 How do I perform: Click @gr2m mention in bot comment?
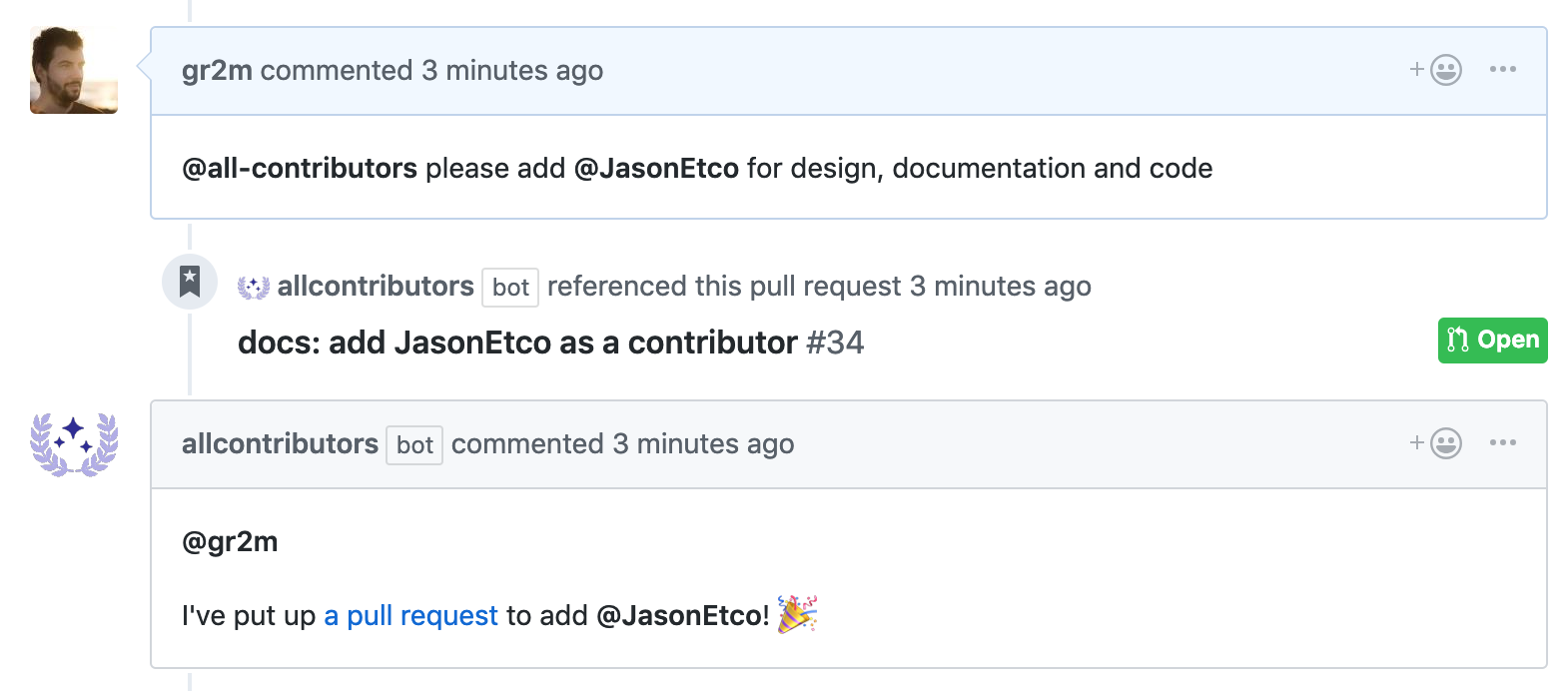230,541
